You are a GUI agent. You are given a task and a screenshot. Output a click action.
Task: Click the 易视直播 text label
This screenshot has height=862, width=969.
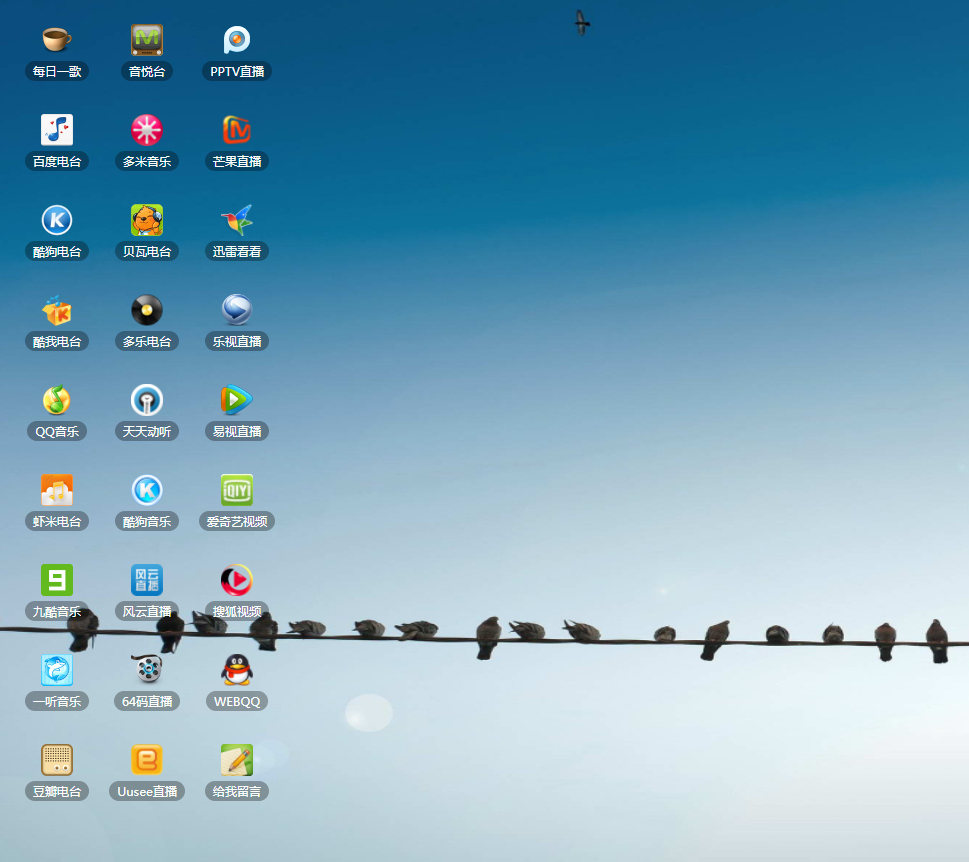237,431
